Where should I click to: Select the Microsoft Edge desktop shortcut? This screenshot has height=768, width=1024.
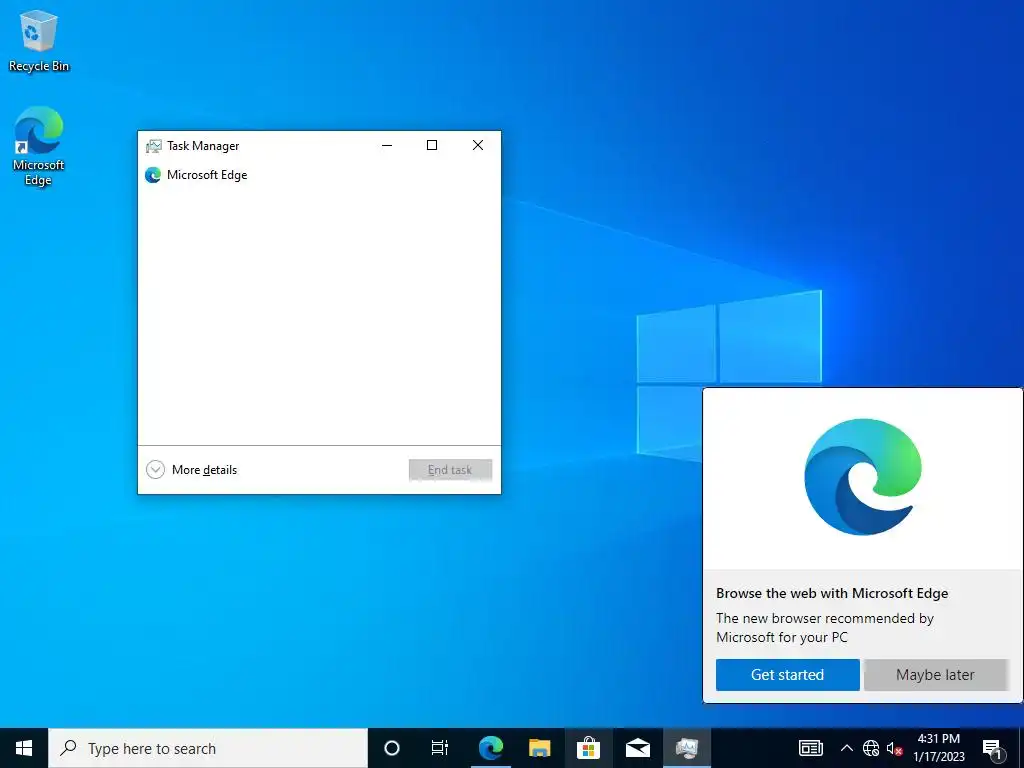[x=39, y=146]
